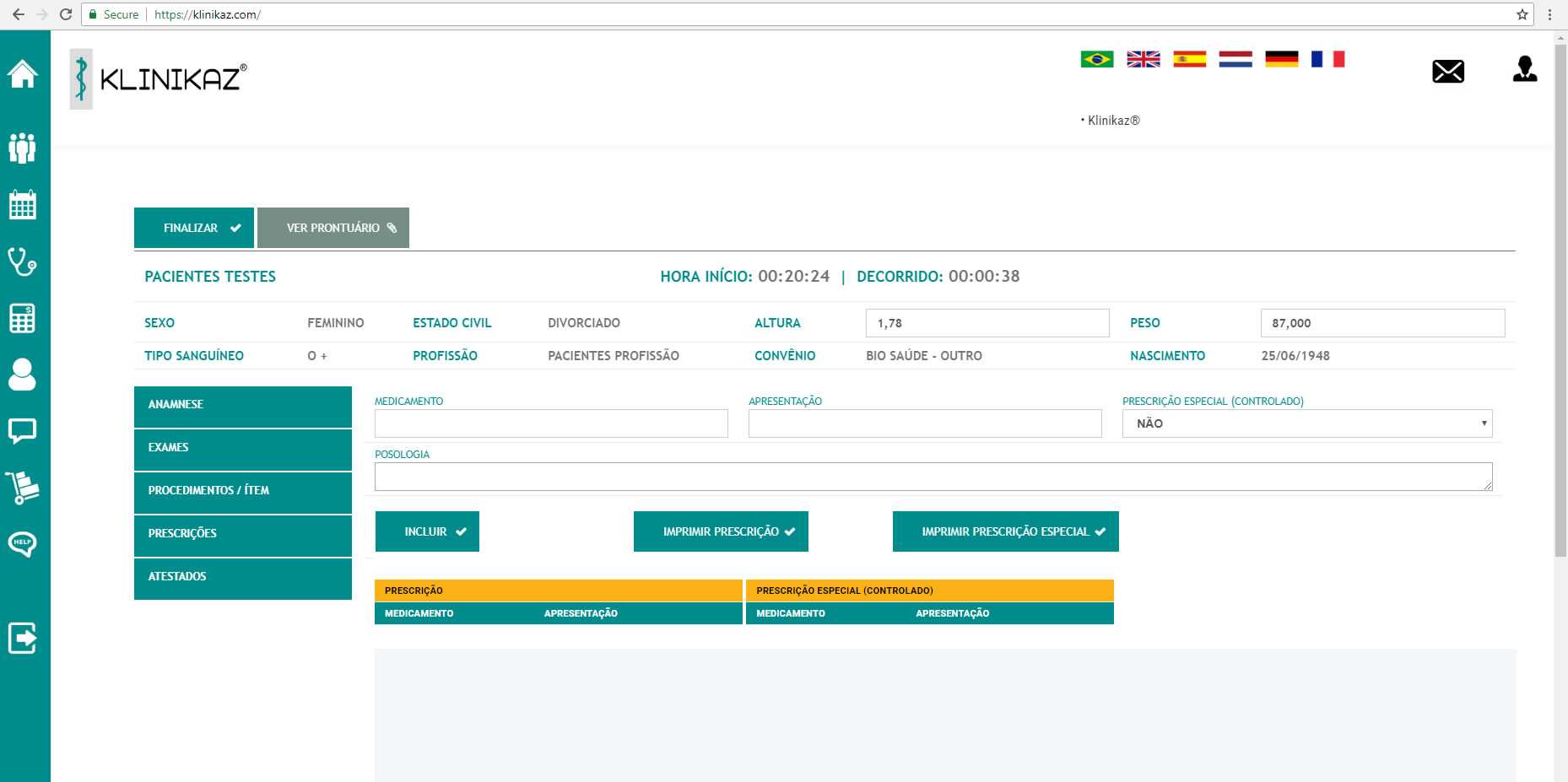Screen dimensions: 1568x782
Task: Click the Medicamento input field
Action: point(551,423)
